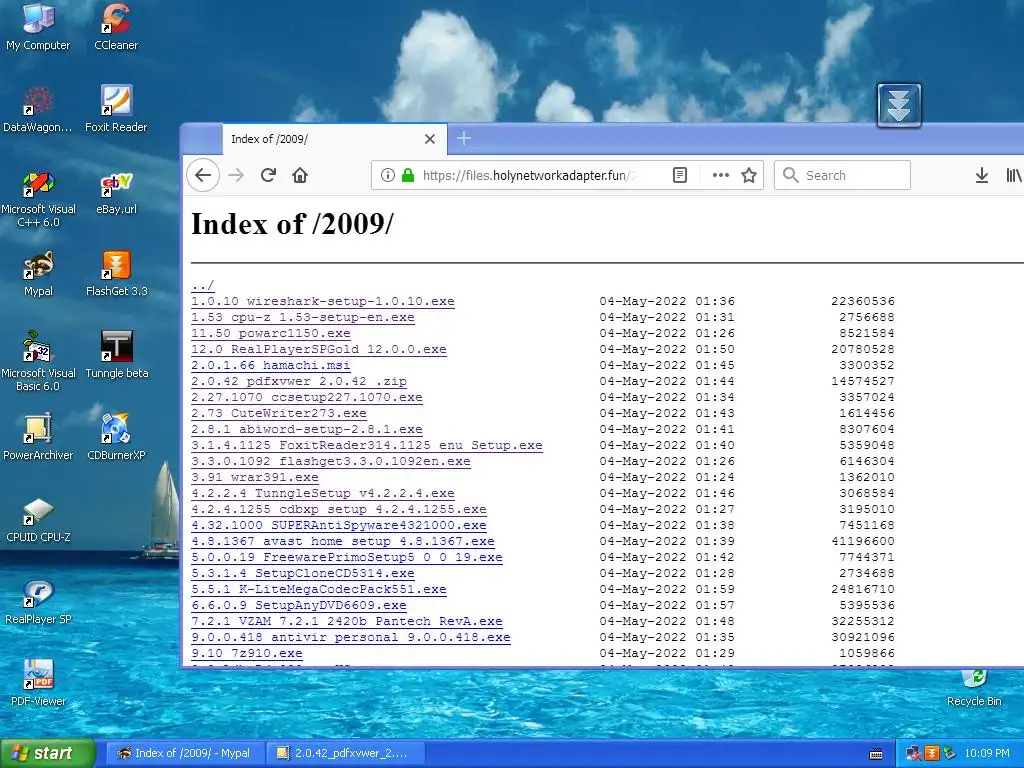
Task: Go to the browser Home page icon
Action: 300,175
